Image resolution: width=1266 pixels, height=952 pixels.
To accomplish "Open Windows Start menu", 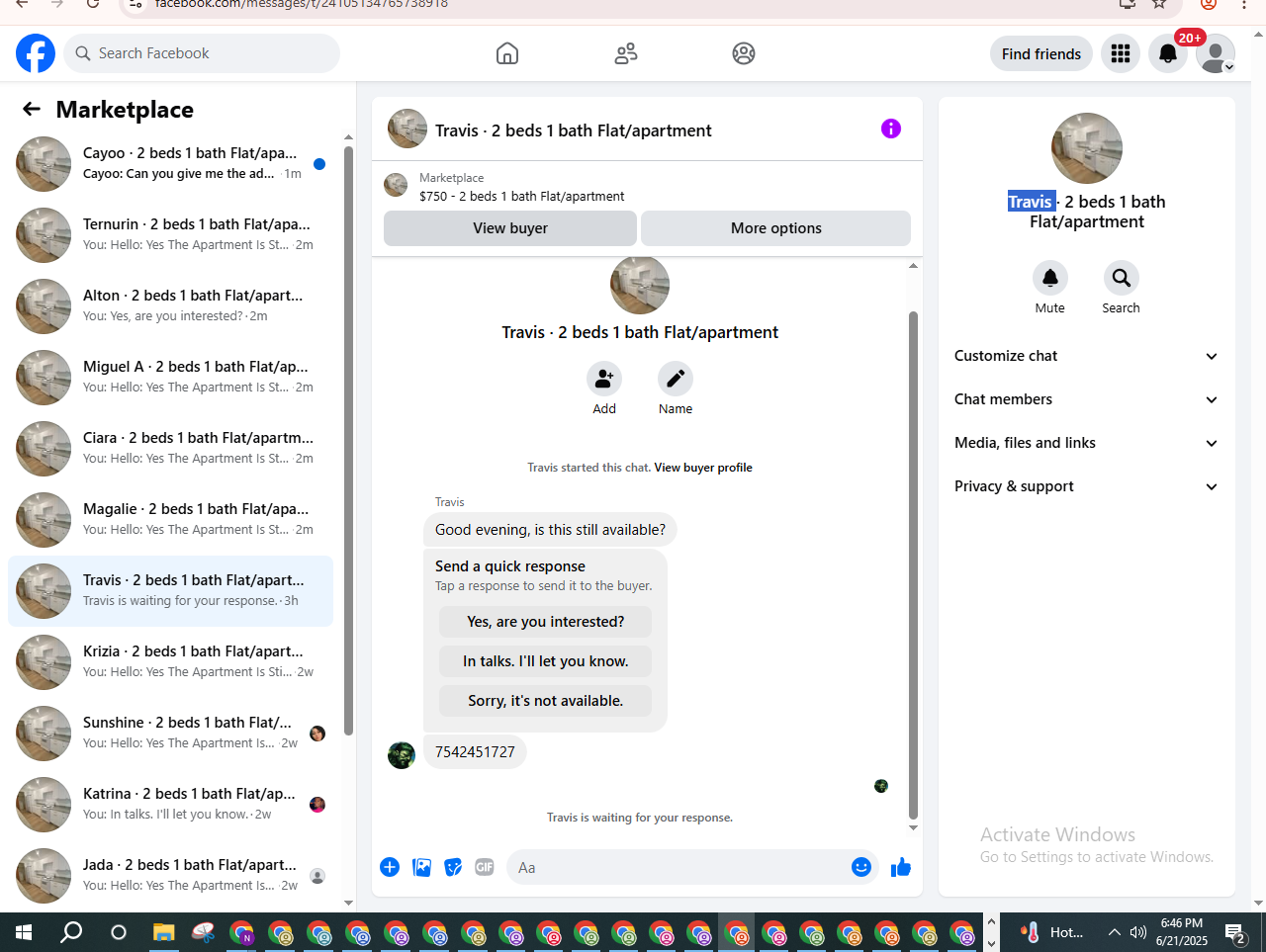I will point(24,932).
